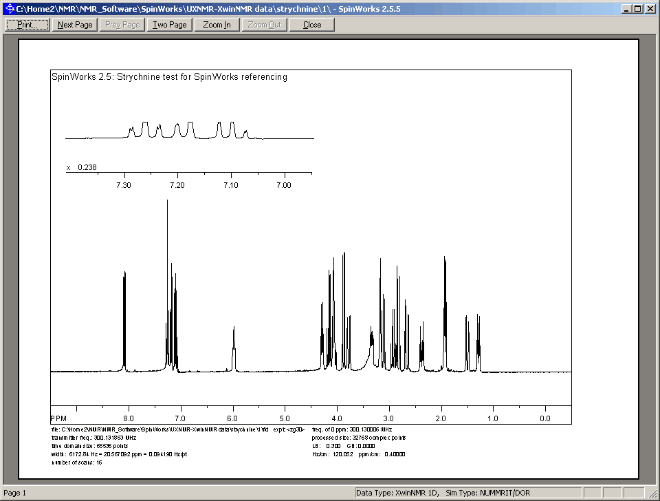The image size is (660, 501).
Task: Click the inset axis label 7.10
Action: coord(231,185)
